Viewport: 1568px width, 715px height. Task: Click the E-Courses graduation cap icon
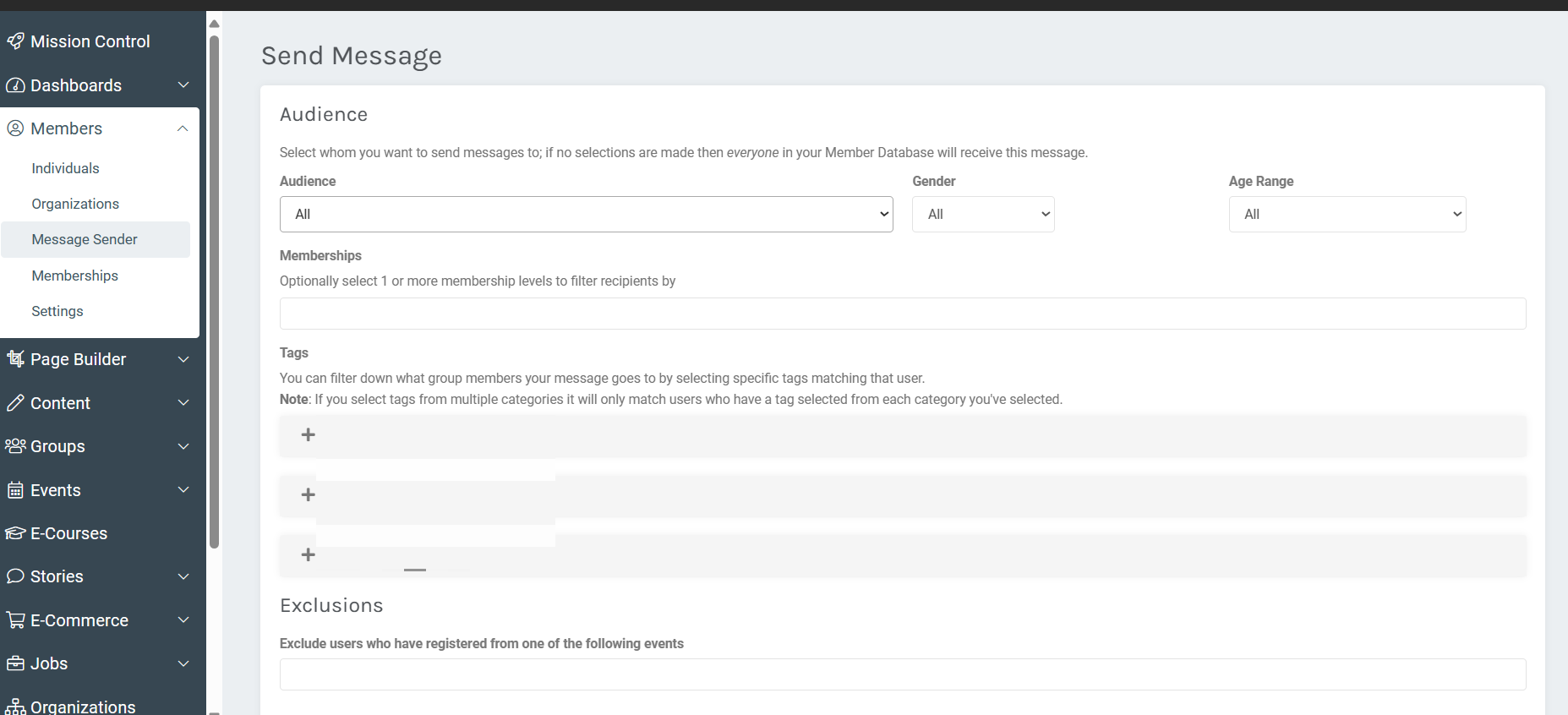click(15, 533)
